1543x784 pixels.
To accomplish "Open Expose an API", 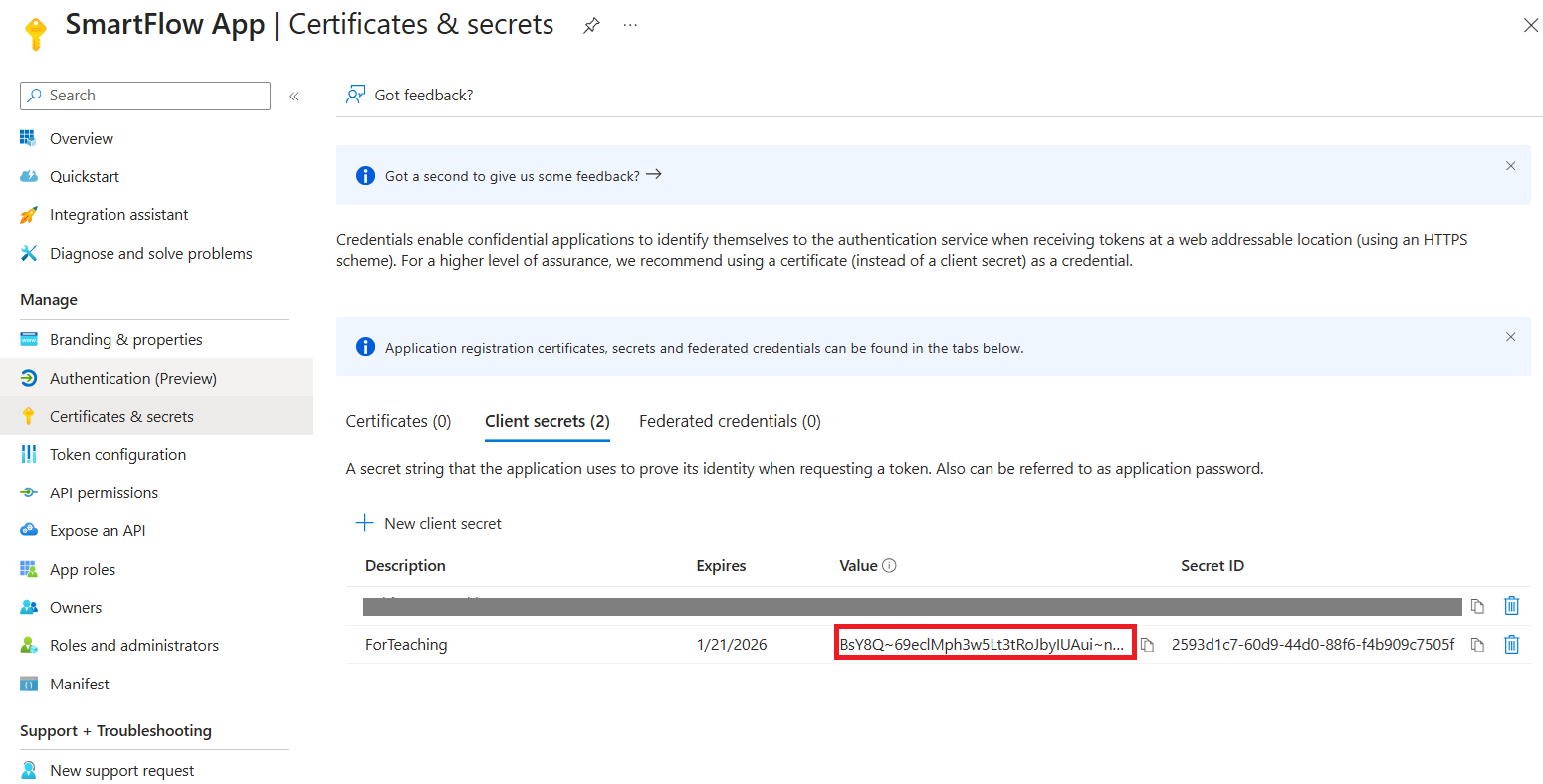I will click(x=98, y=530).
